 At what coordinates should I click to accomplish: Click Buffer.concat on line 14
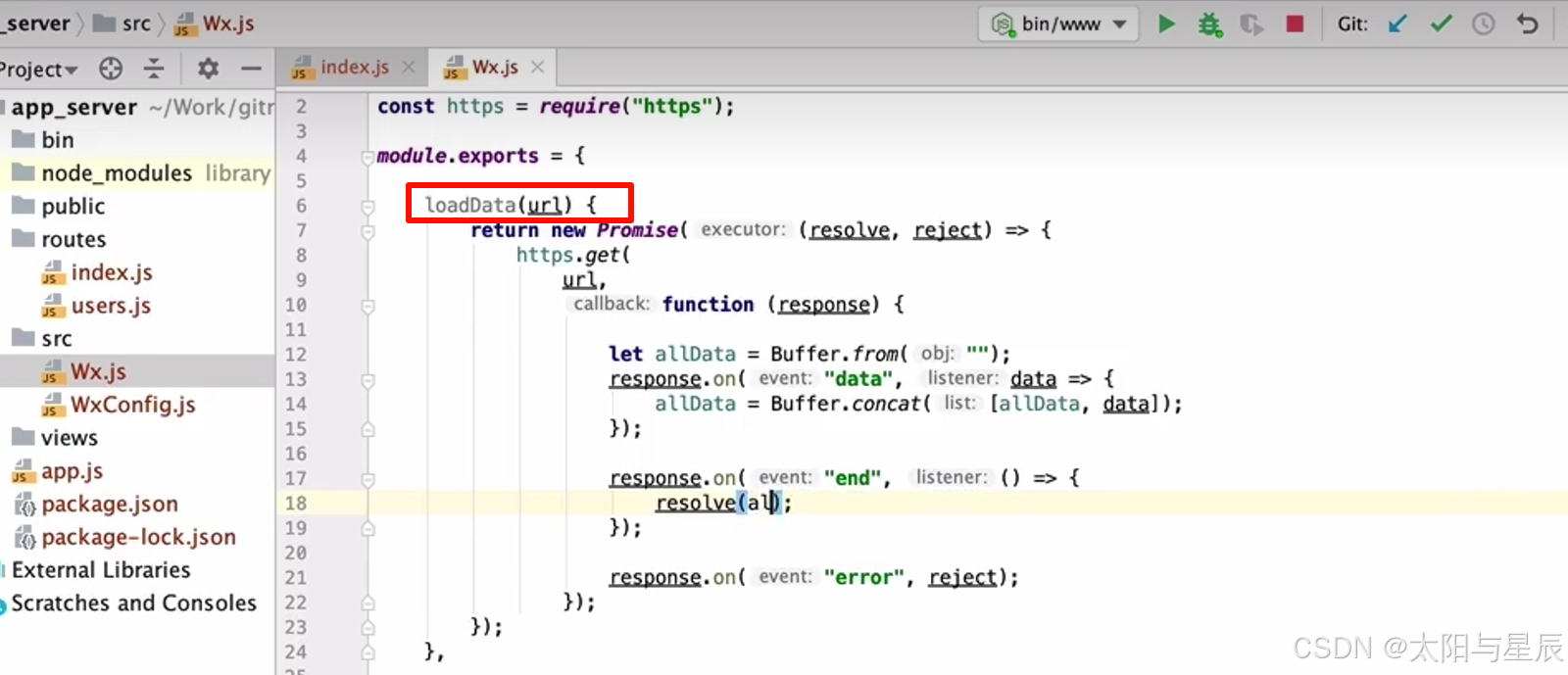847,404
